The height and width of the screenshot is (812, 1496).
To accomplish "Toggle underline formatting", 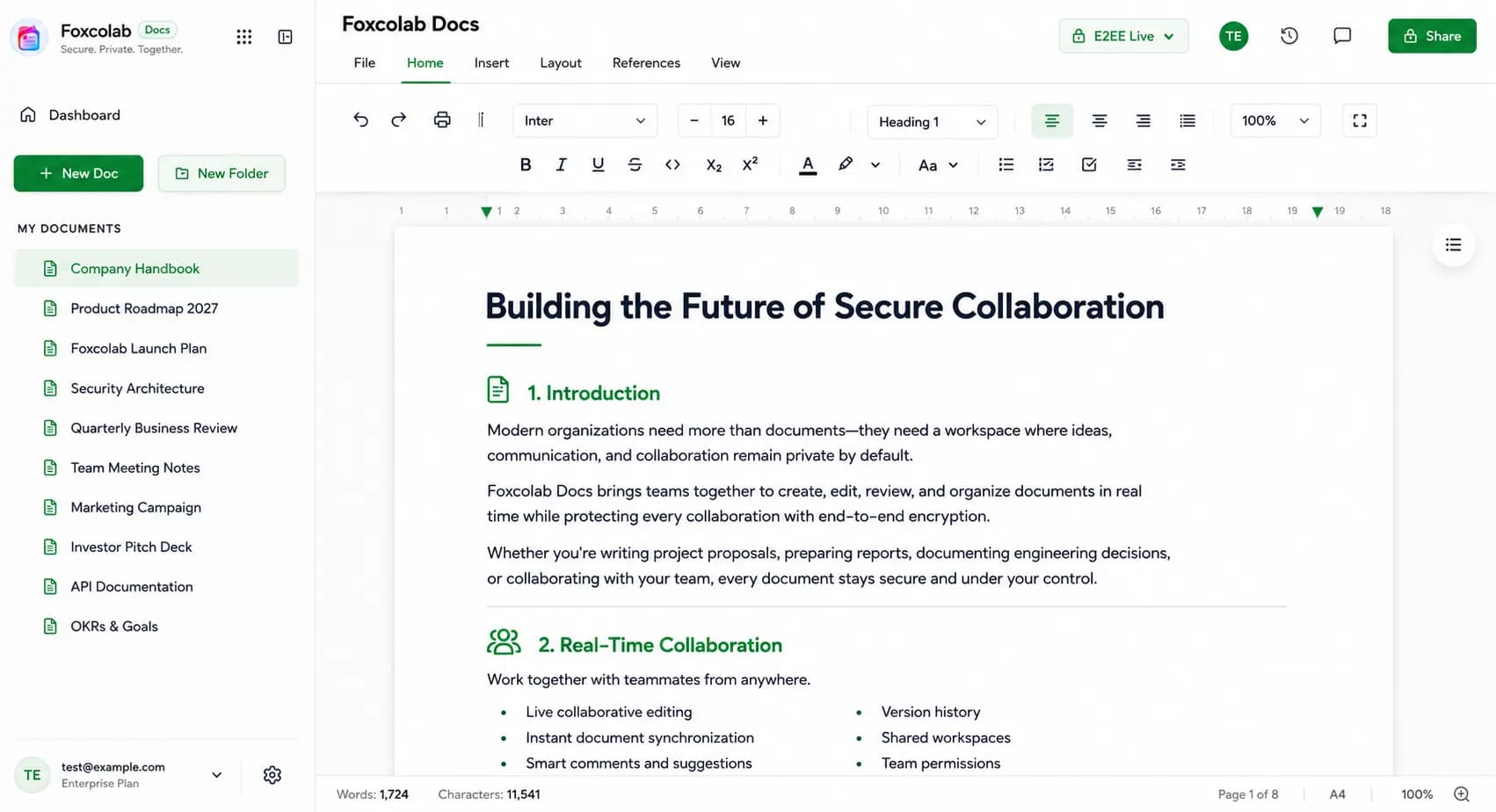I will tap(598, 165).
